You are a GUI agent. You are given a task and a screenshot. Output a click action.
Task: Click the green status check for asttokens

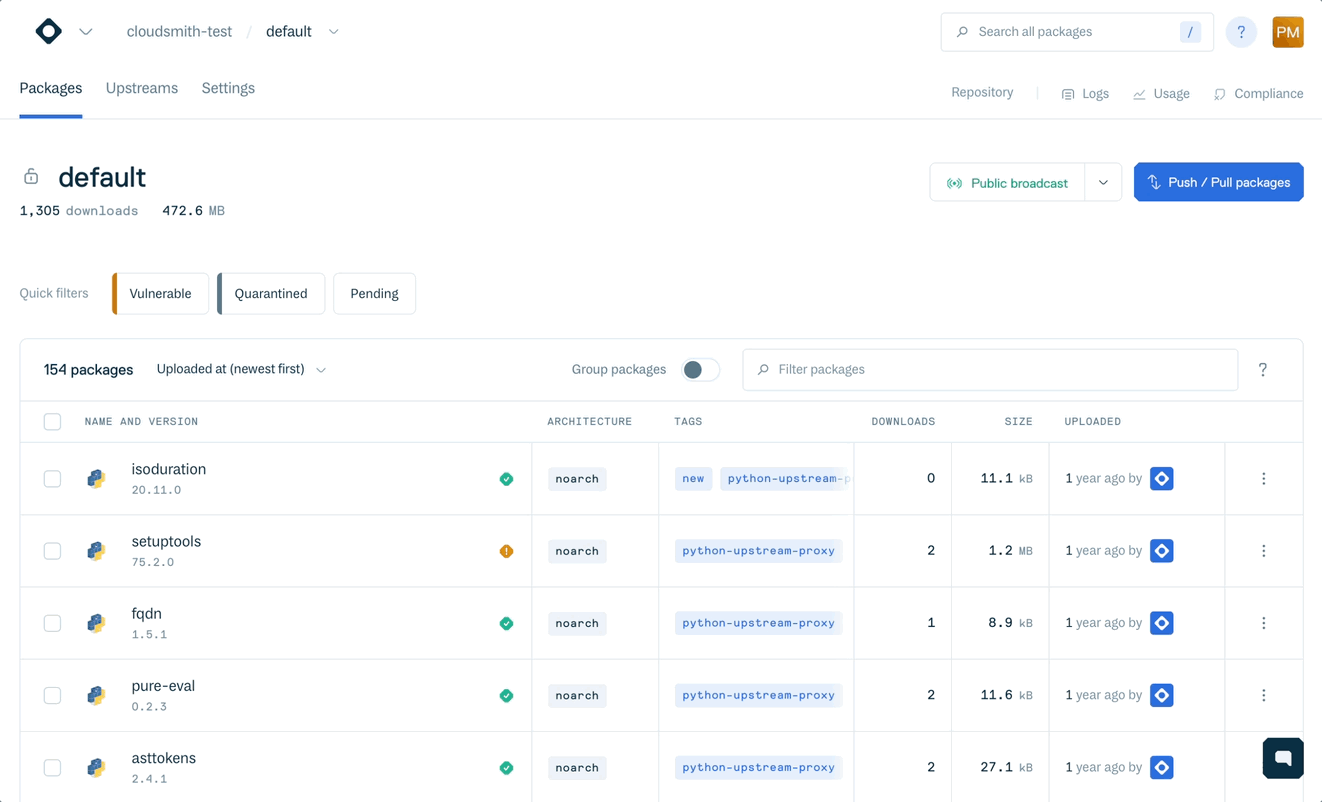(506, 768)
